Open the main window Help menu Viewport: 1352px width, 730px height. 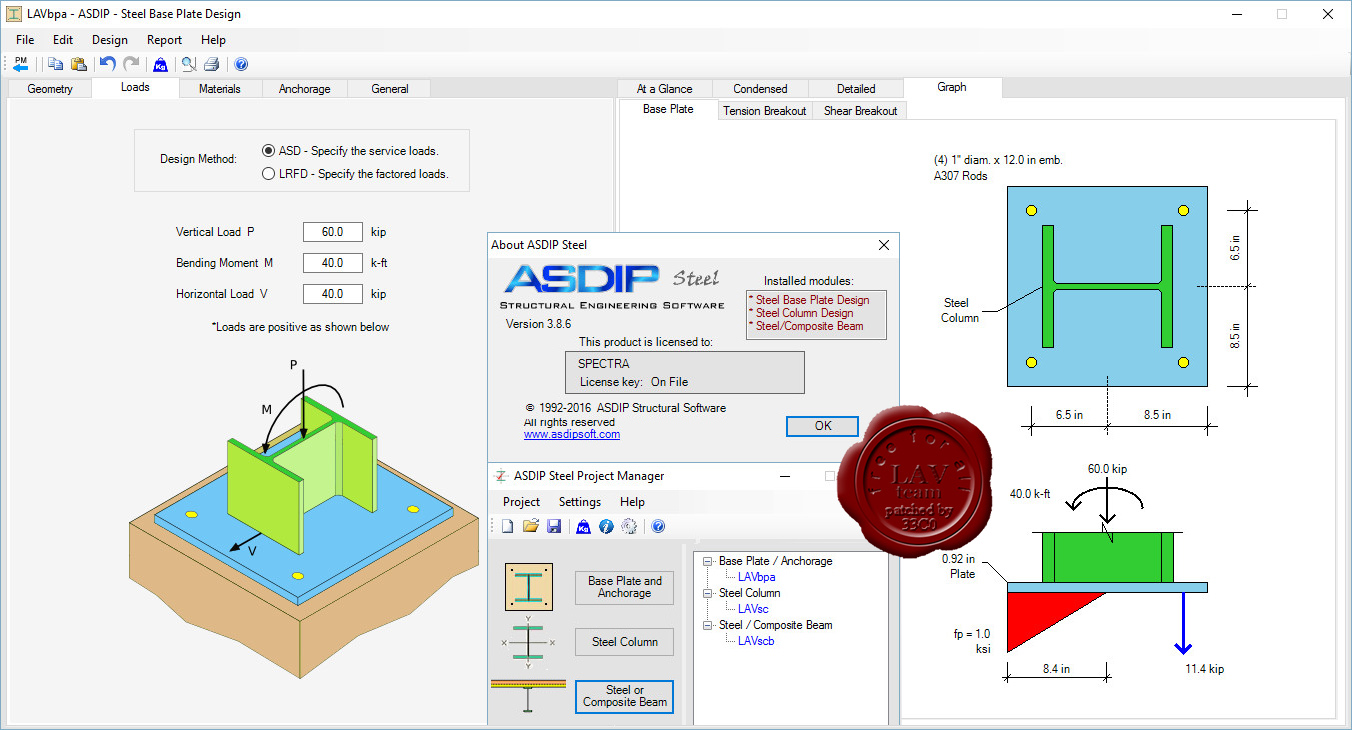pos(213,40)
